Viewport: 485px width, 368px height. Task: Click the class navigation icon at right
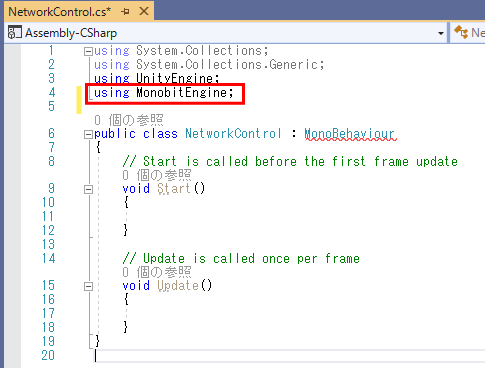pos(461,32)
